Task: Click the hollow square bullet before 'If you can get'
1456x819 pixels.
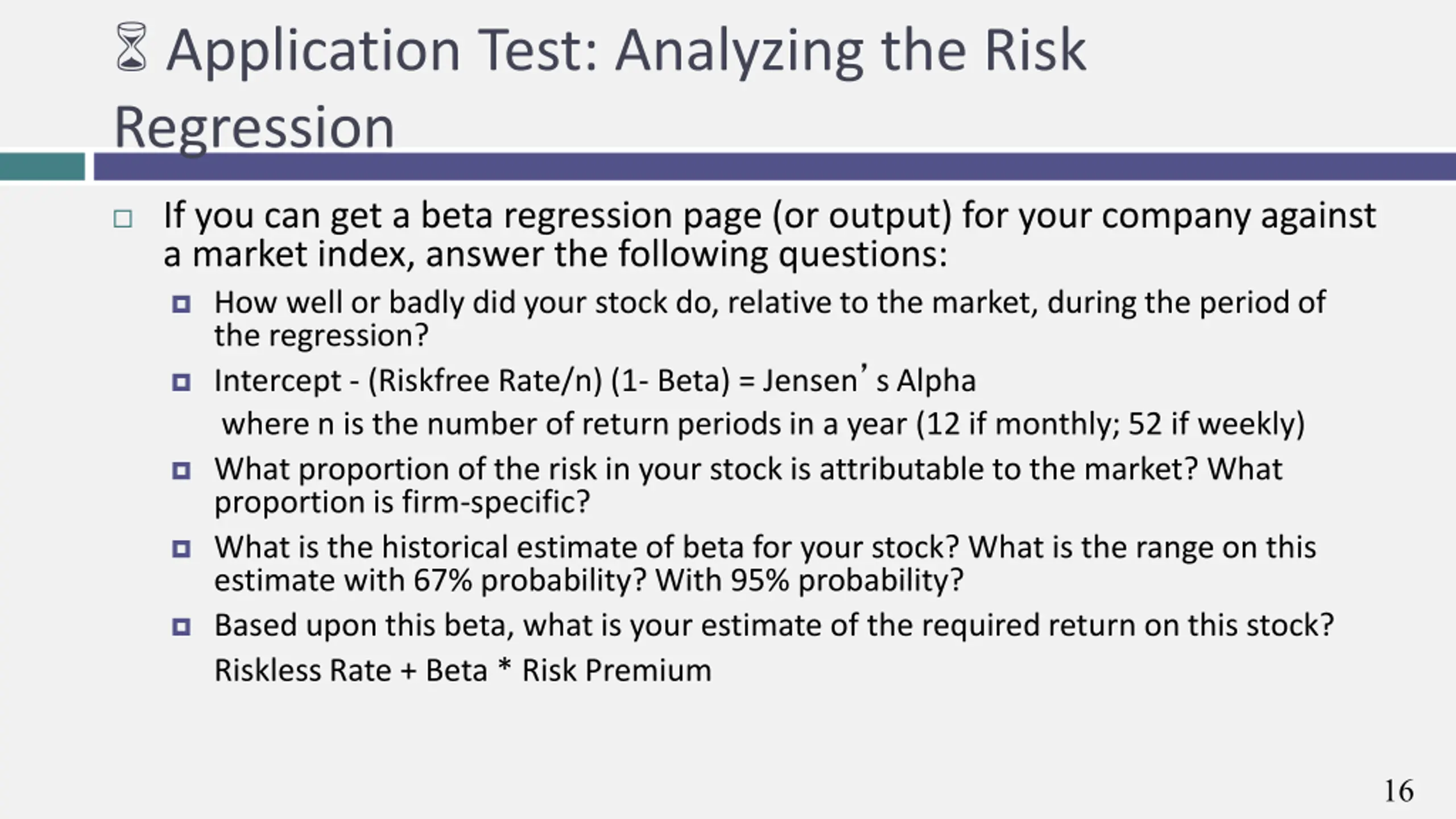Action: [x=123, y=219]
